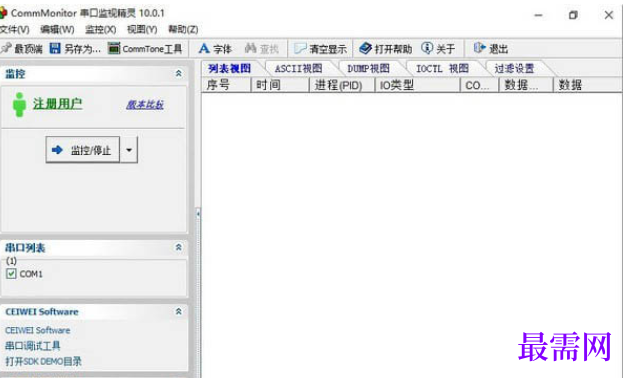Open the CEIWEI Software link
This screenshot has width=630, height=378.
38,330
